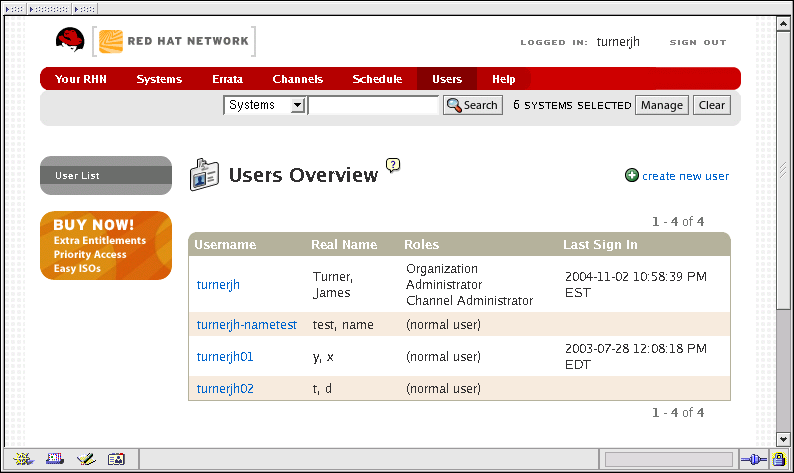794x473 pixels.
Task: Click the Last Sign In column header
Action: [x=600, y=245]
